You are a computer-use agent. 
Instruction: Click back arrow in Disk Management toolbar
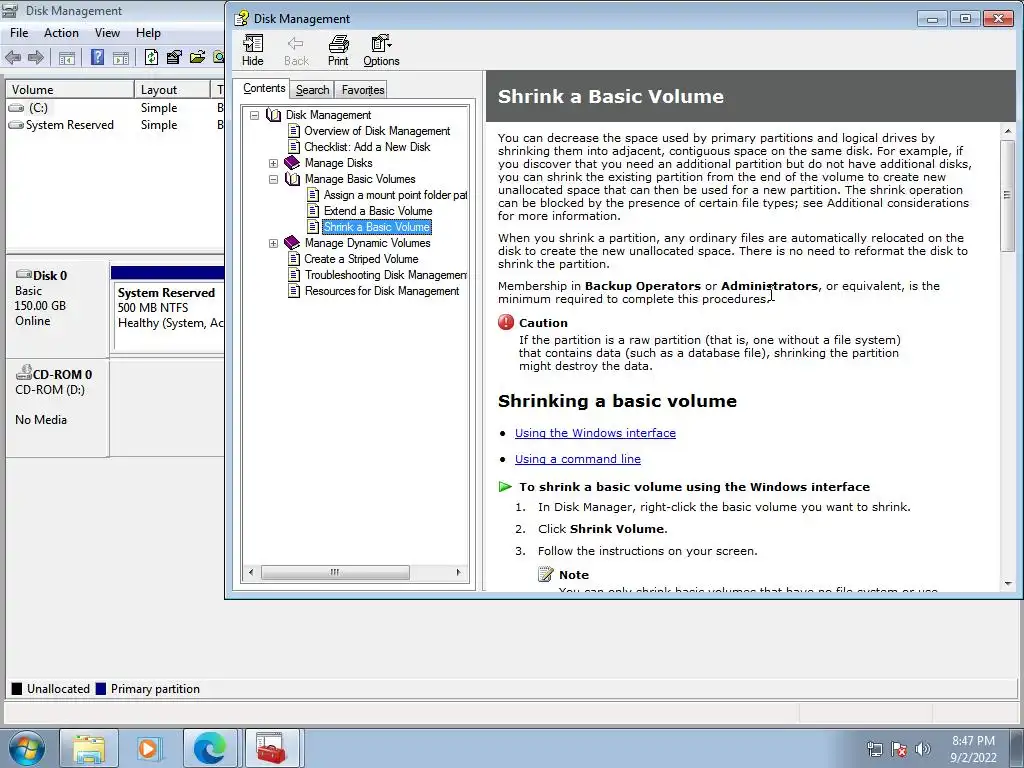point(13,57)
